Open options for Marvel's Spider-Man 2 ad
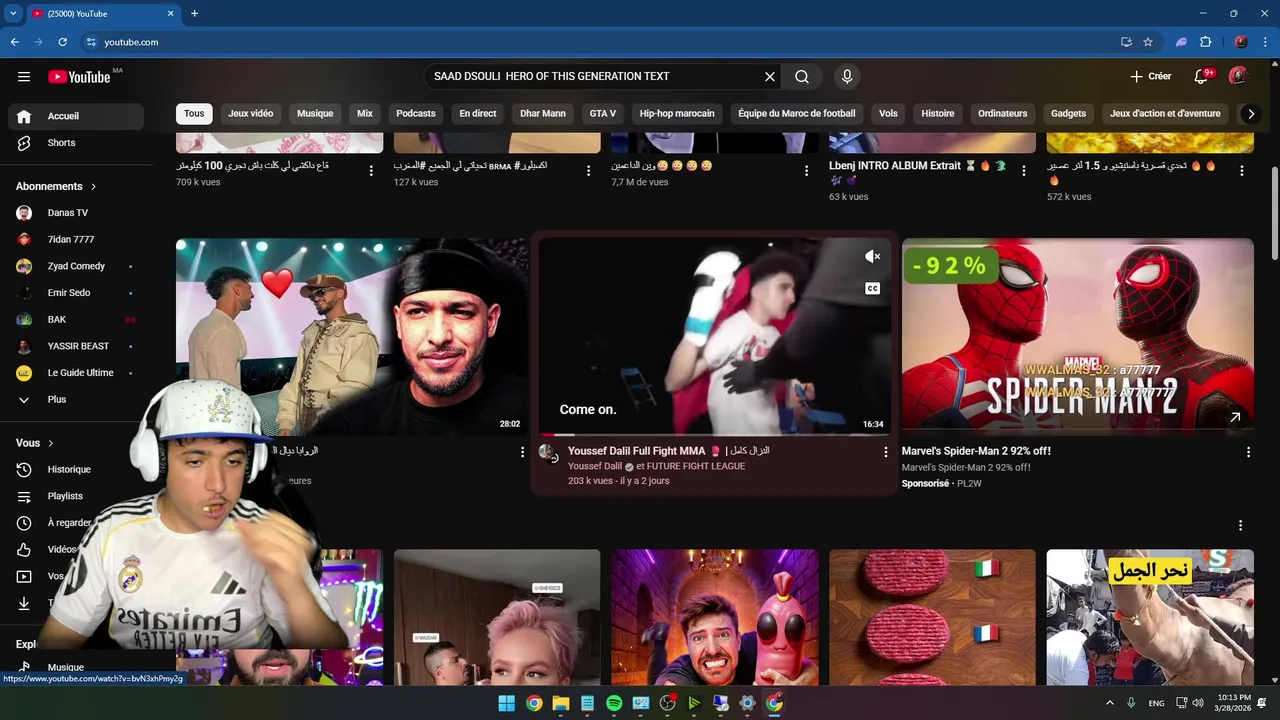Viewport: 1280px width, 720px height. coord(1248,452)
